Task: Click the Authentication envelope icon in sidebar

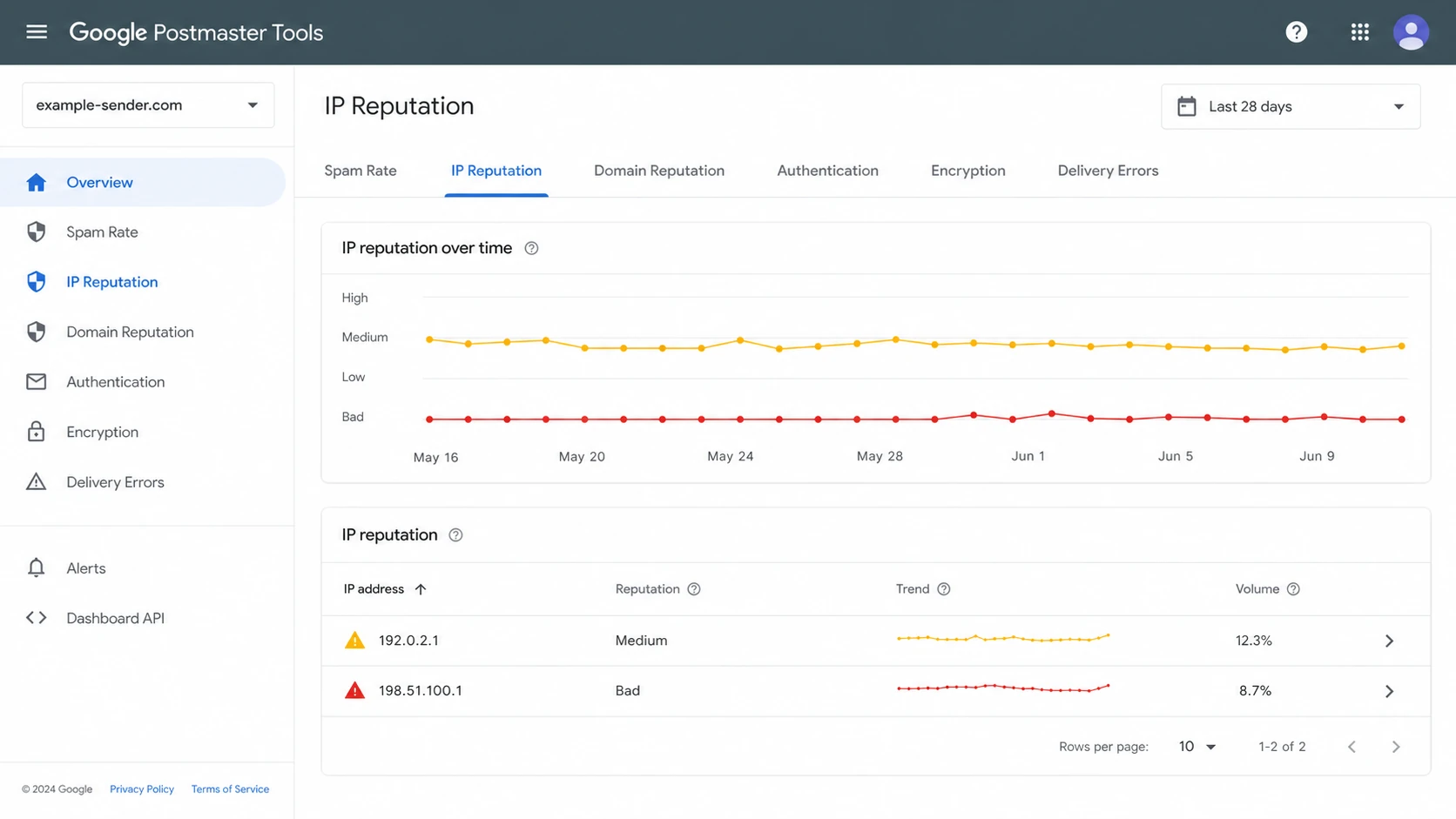Action: click(36, 382)
